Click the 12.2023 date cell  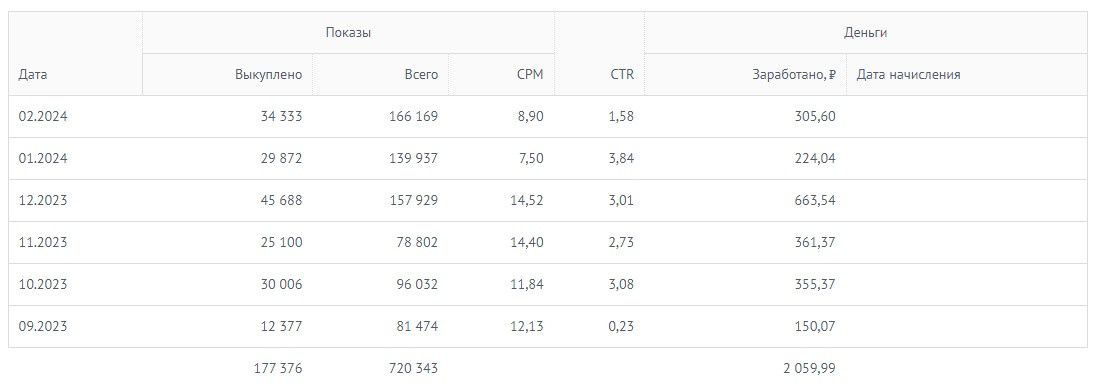tap(43, 201)
